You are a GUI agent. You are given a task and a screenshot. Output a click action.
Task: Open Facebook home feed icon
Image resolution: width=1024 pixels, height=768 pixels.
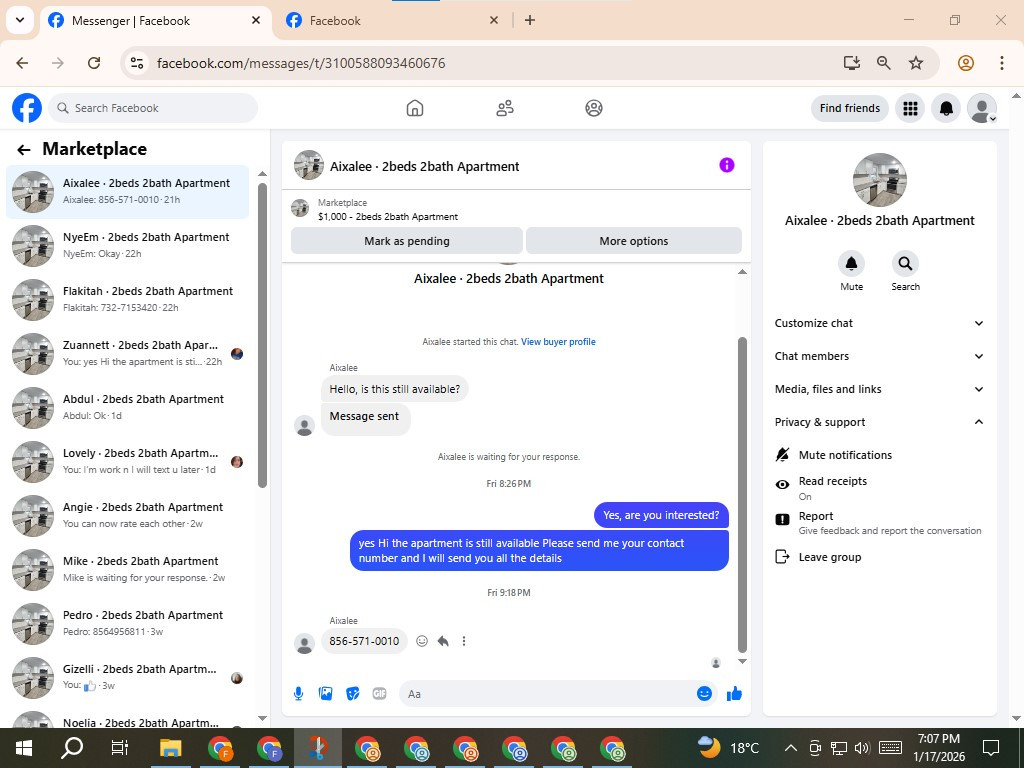(x=415, y=108)
